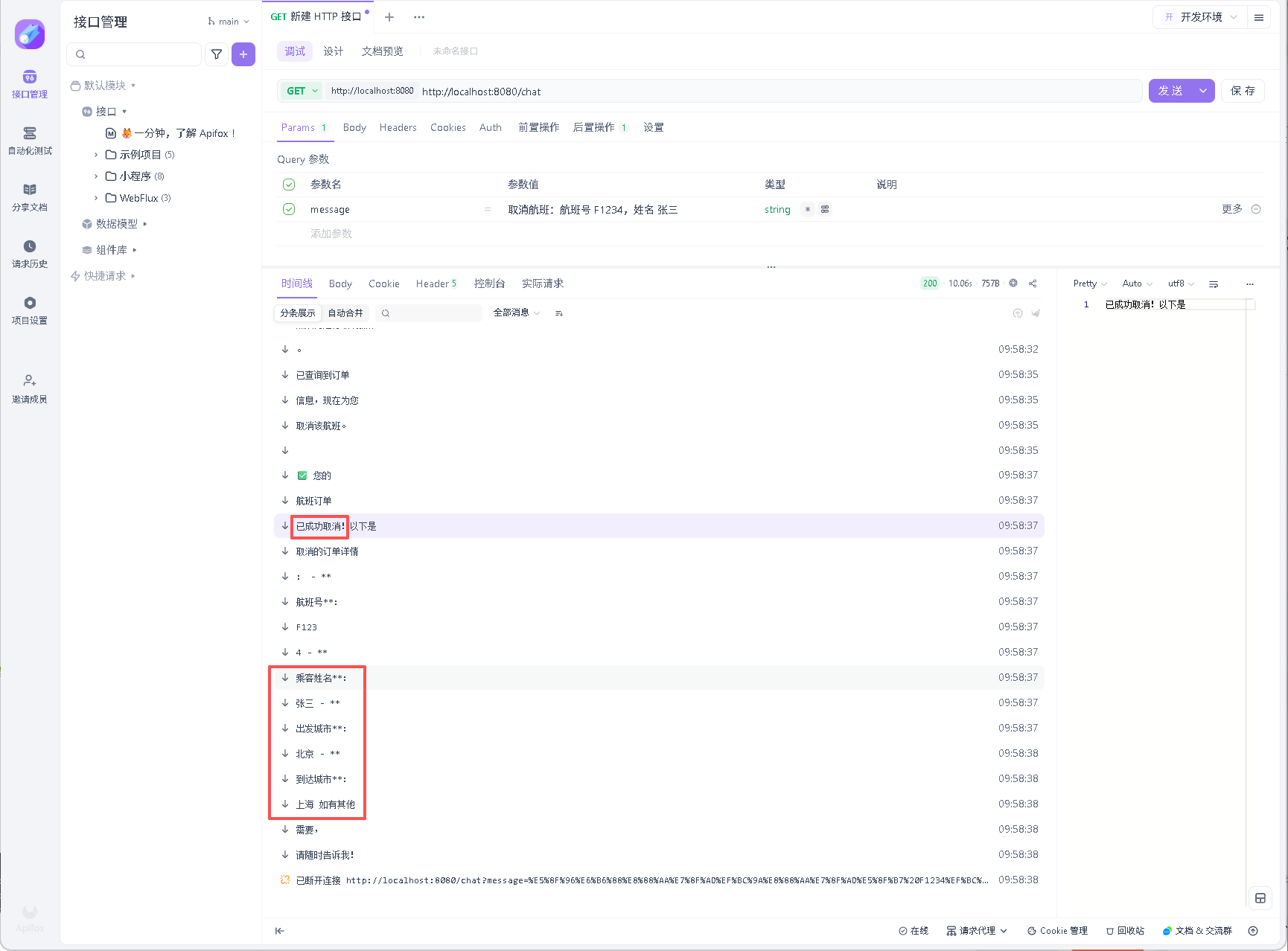Select the 分条展示 display mode
The width and height of the screenshot is (1288, 951).
point(298,313)
